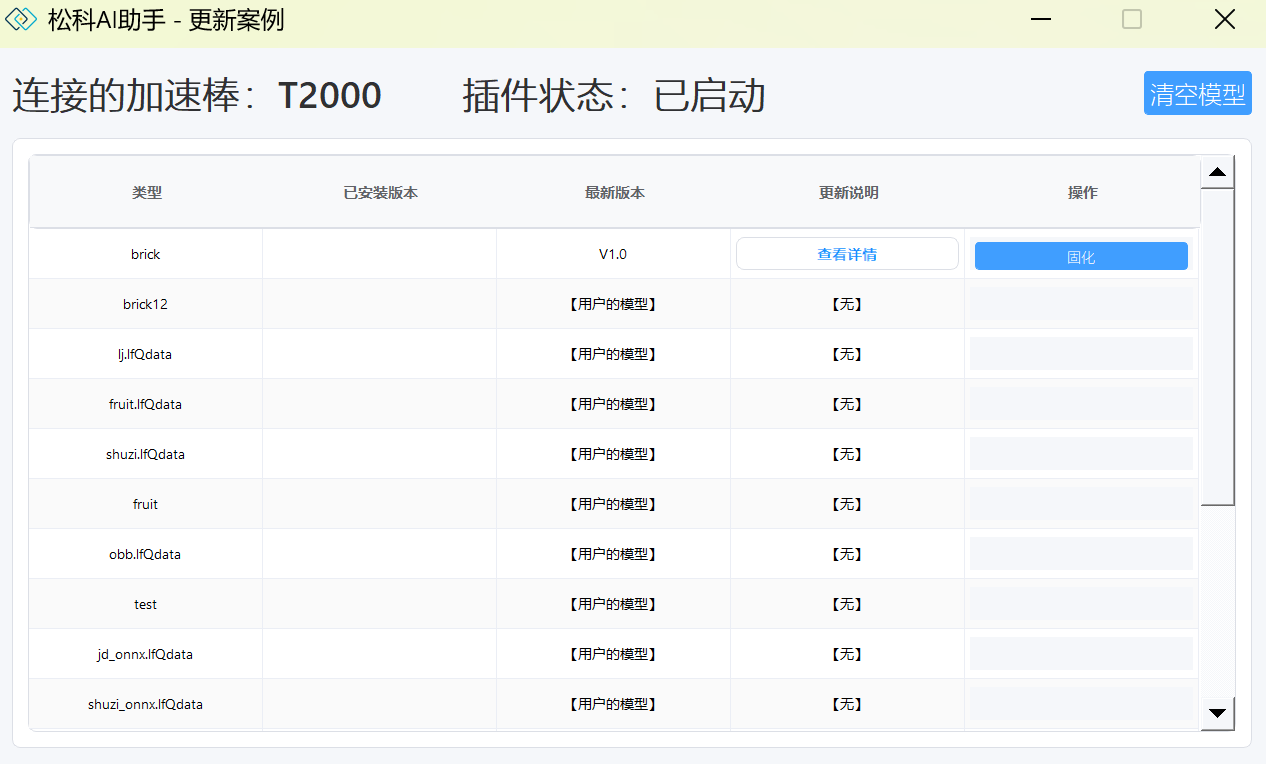This screenshot has height=764, width=1266.
Task: Select the obb.lfQdata row
Action: pyautogui.click(x=146, y=554)
